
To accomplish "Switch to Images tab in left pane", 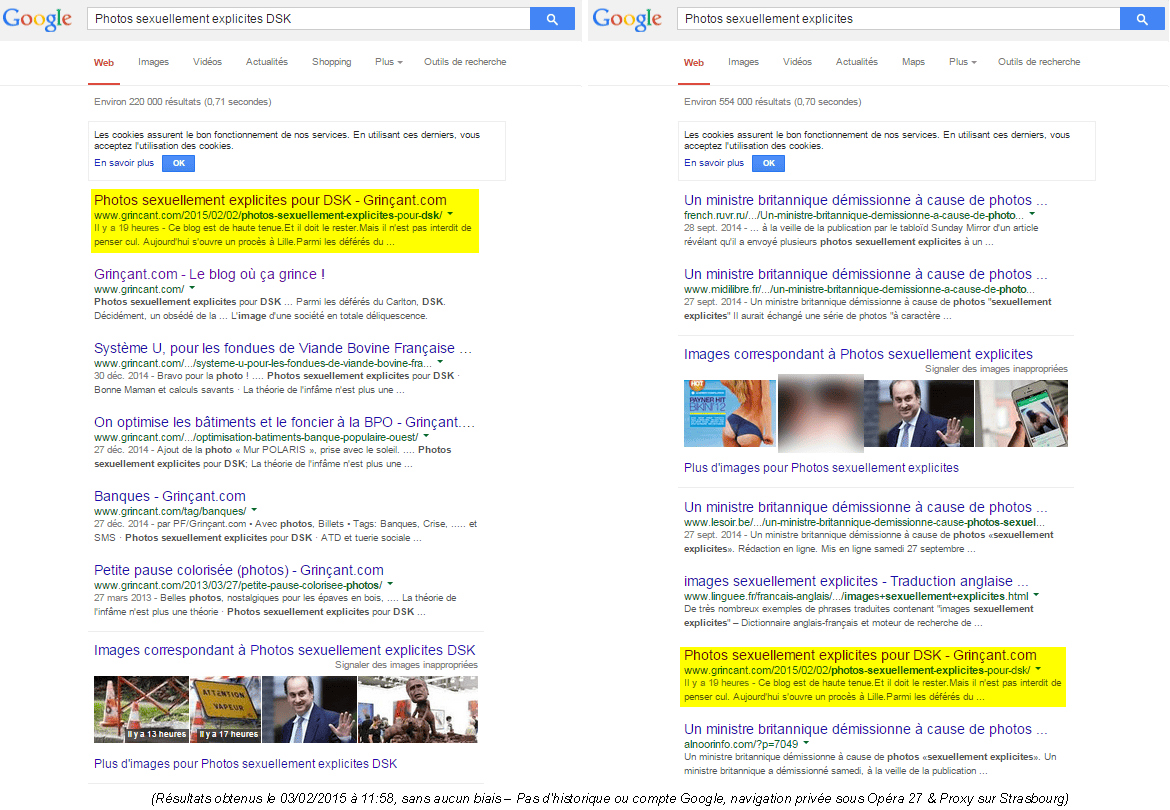I will [153, 62].
